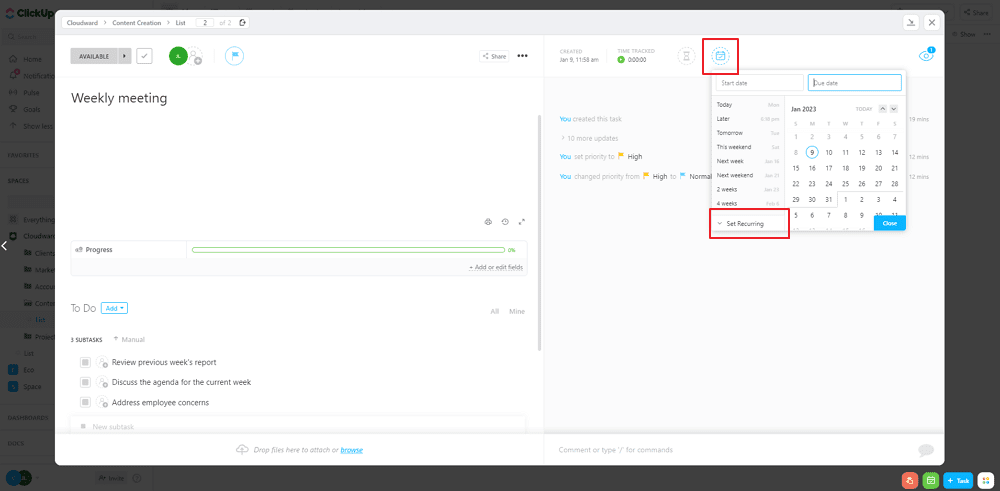Click the Weekly meeting task title

click(119, 98)
